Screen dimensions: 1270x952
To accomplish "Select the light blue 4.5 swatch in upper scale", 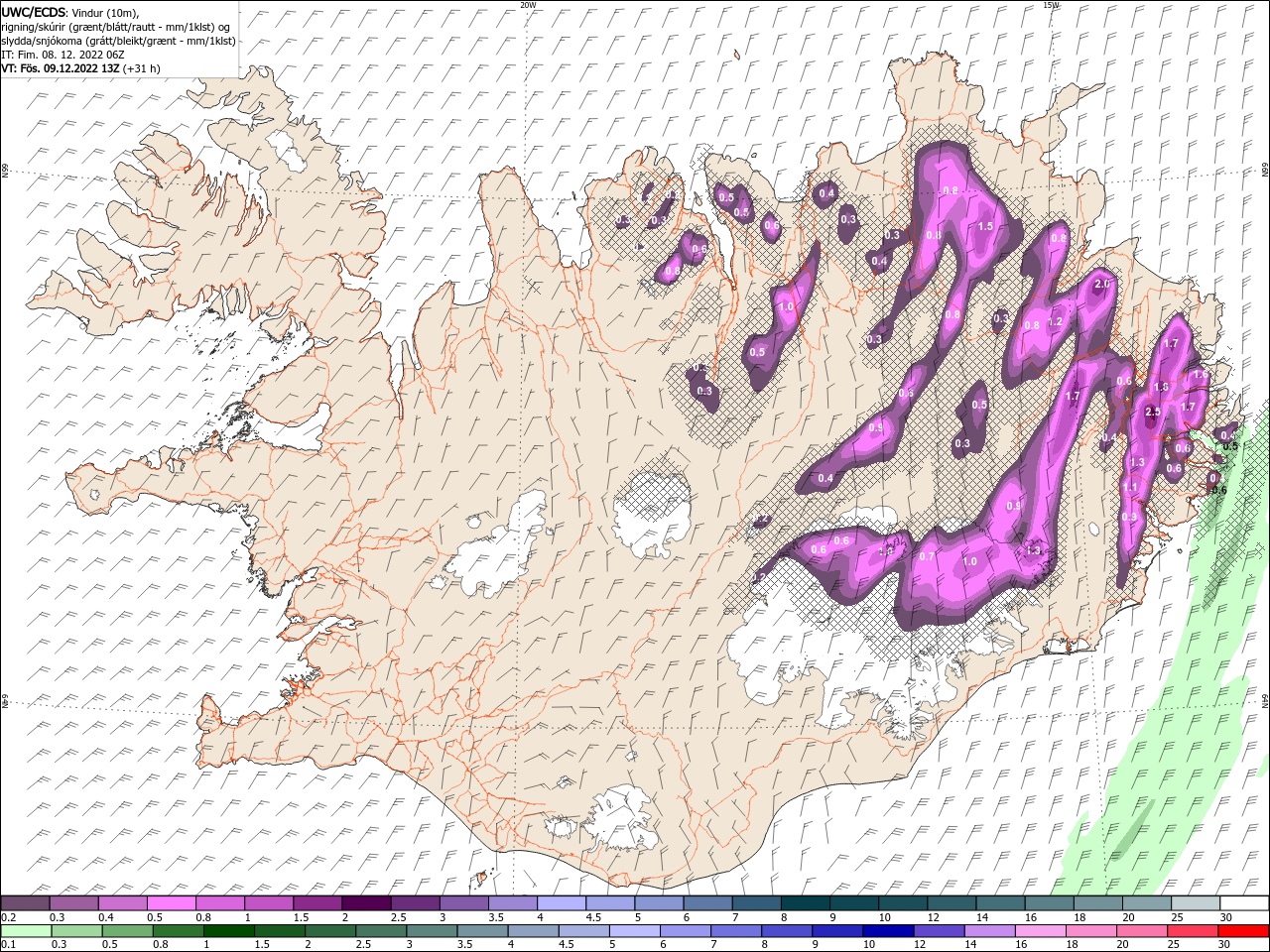I will coord(609,903).
